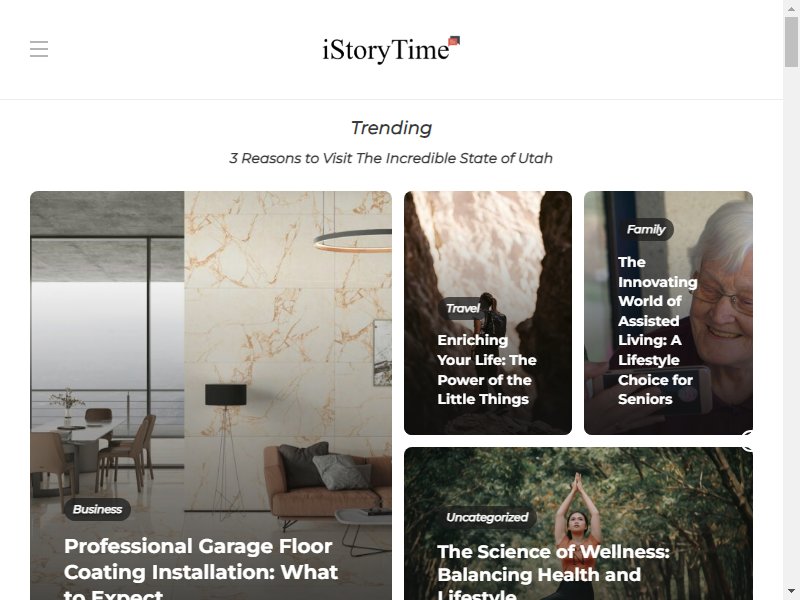Open Innovating World of Assisted Living article
This screenshot has width=800, height=600.
(657, 331)
